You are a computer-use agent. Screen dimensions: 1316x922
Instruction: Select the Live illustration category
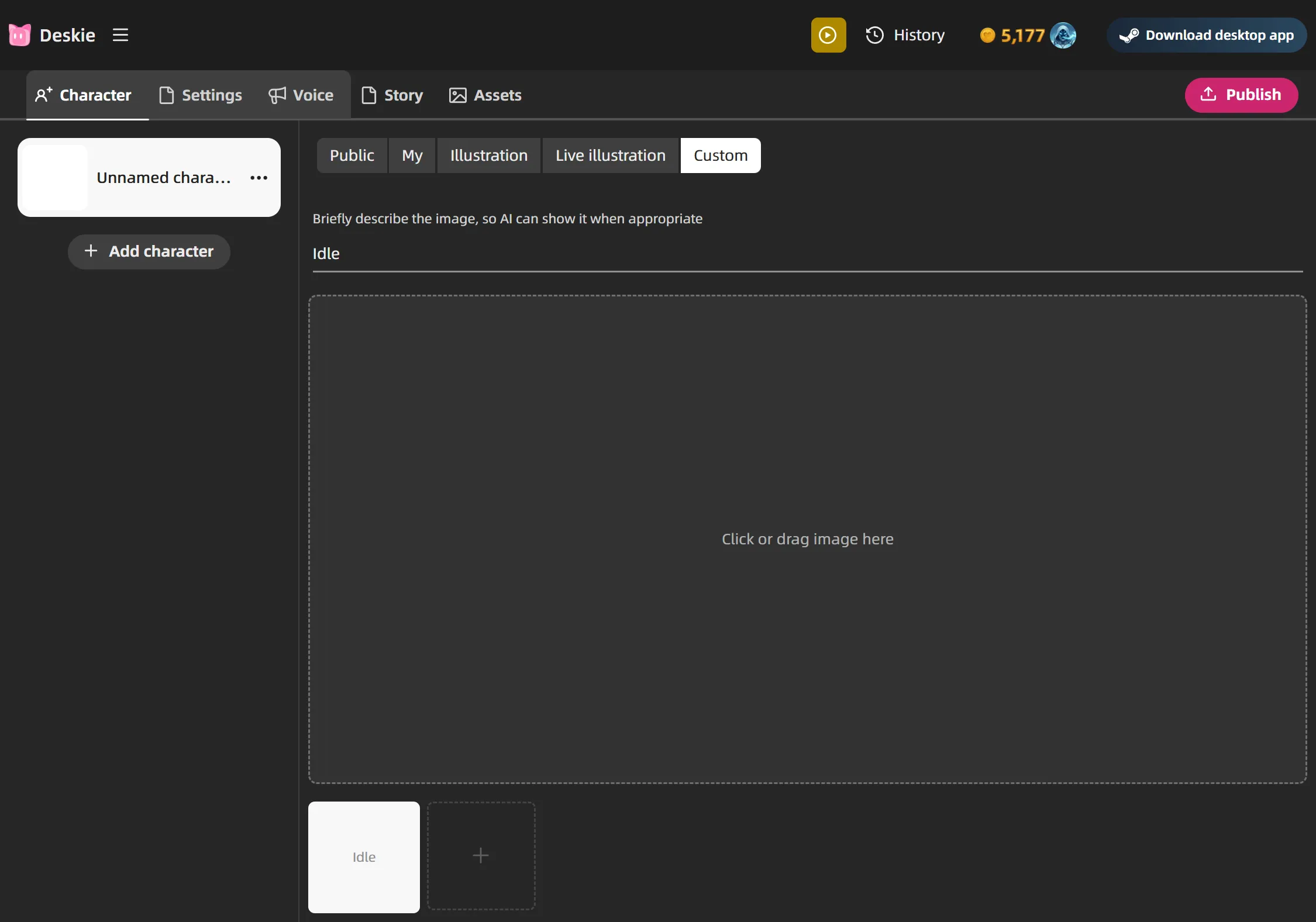click(611, 156)
